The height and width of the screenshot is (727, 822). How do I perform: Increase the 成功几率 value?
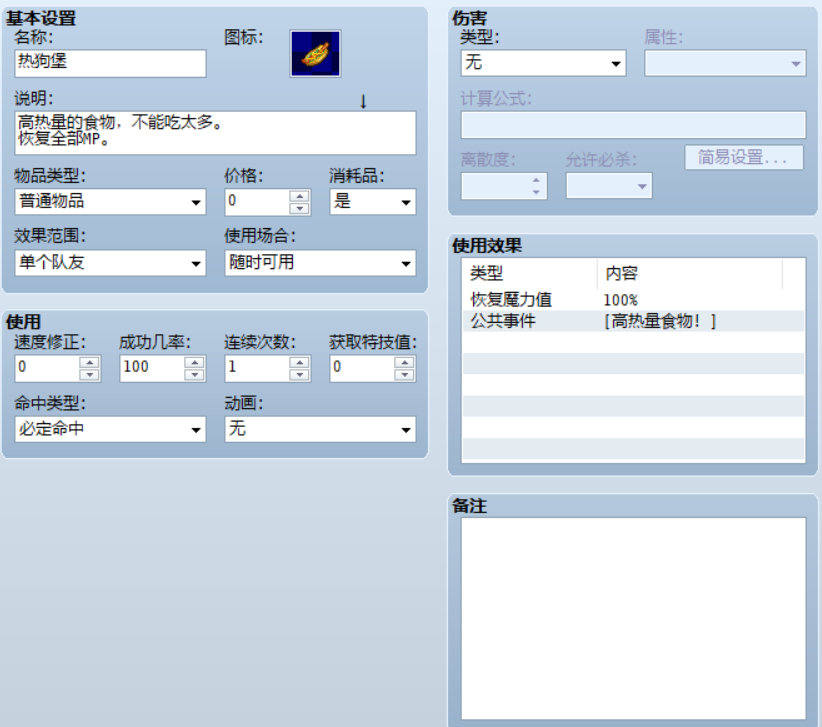[x=194, y=362]
